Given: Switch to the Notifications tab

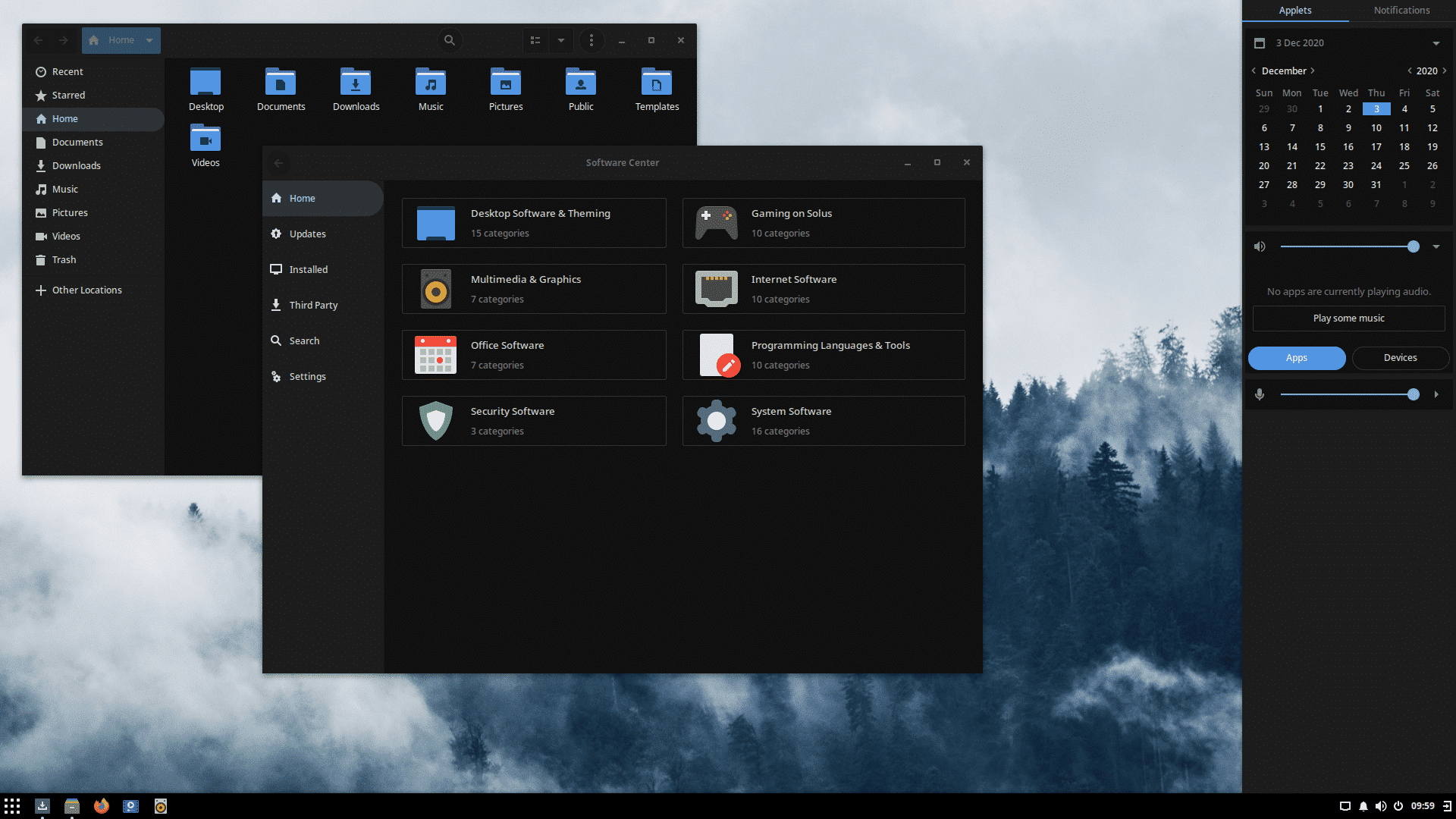Looking at the screenshot, I should pos(1401,11).
